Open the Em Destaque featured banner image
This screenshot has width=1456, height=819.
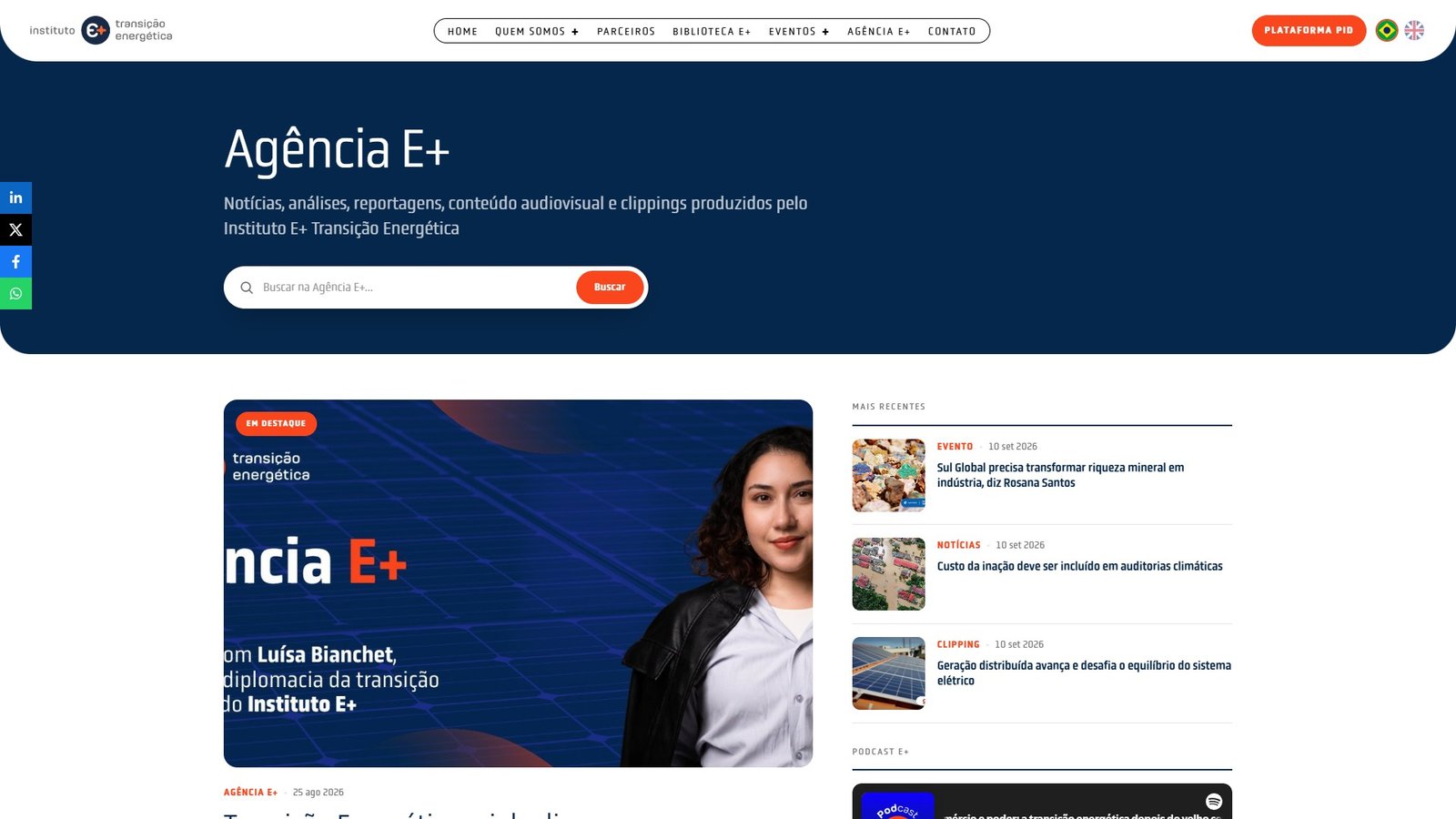coord(518,583)
